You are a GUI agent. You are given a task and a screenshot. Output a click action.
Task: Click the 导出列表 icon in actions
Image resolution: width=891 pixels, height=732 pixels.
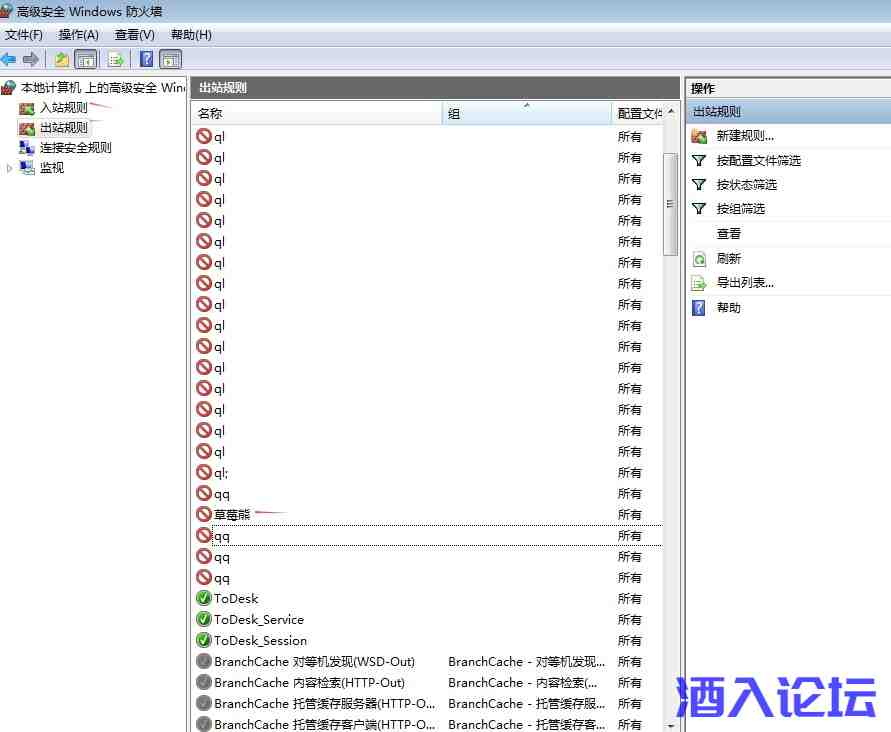(699, 283)
